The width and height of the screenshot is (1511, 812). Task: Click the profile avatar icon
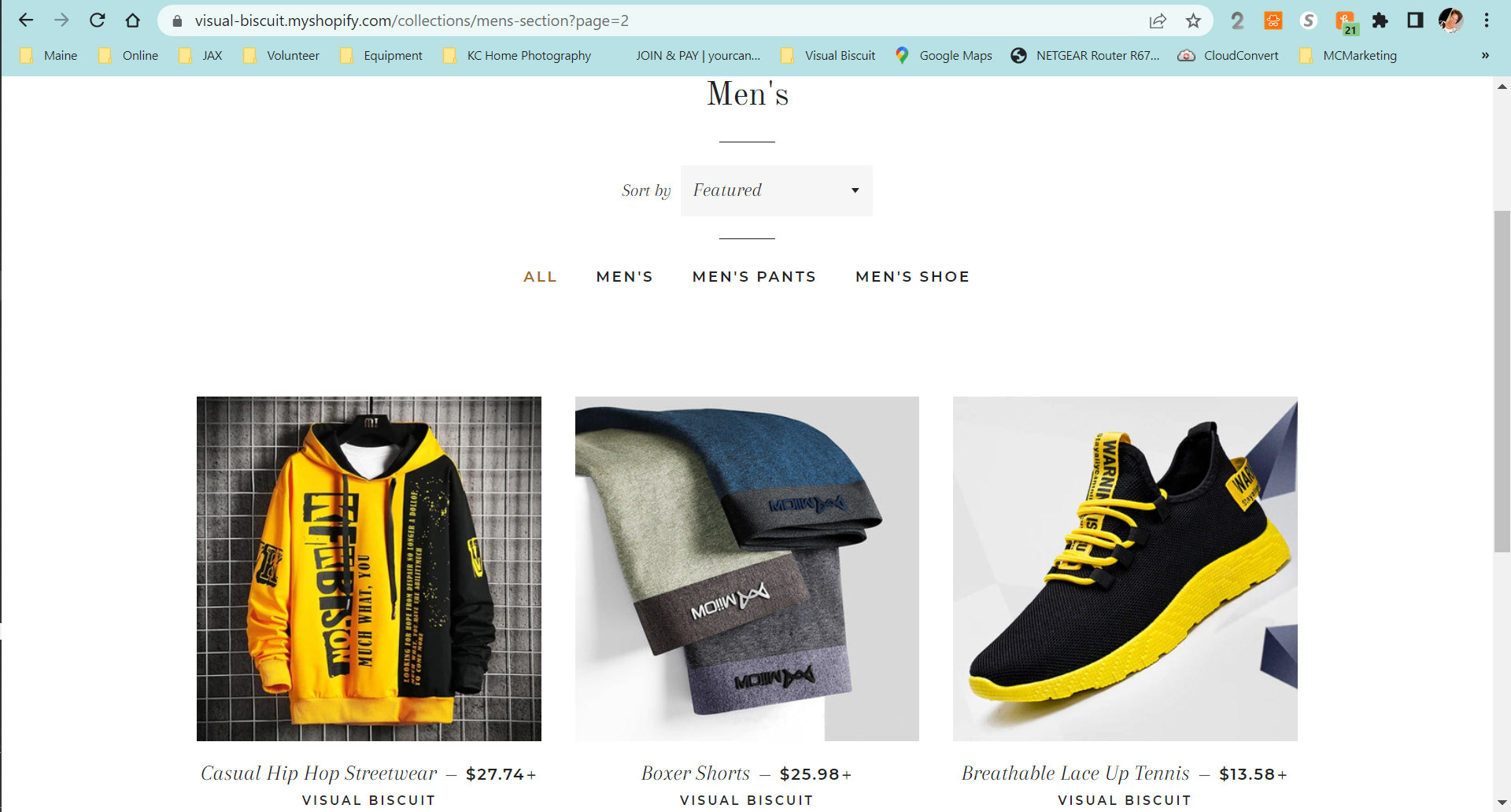[x=1450, y=20]
